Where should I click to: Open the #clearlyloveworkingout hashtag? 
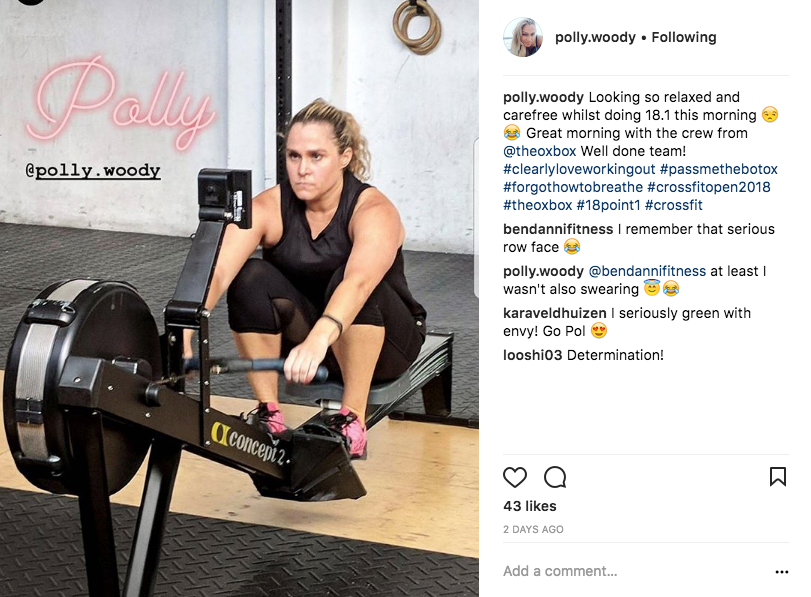(x=579, y=169)
